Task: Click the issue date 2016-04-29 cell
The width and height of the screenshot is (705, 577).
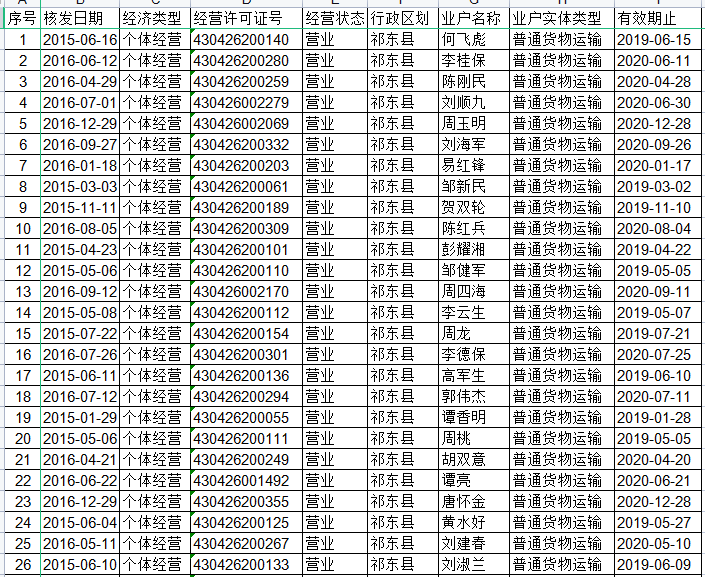Action: click(79, 82)
